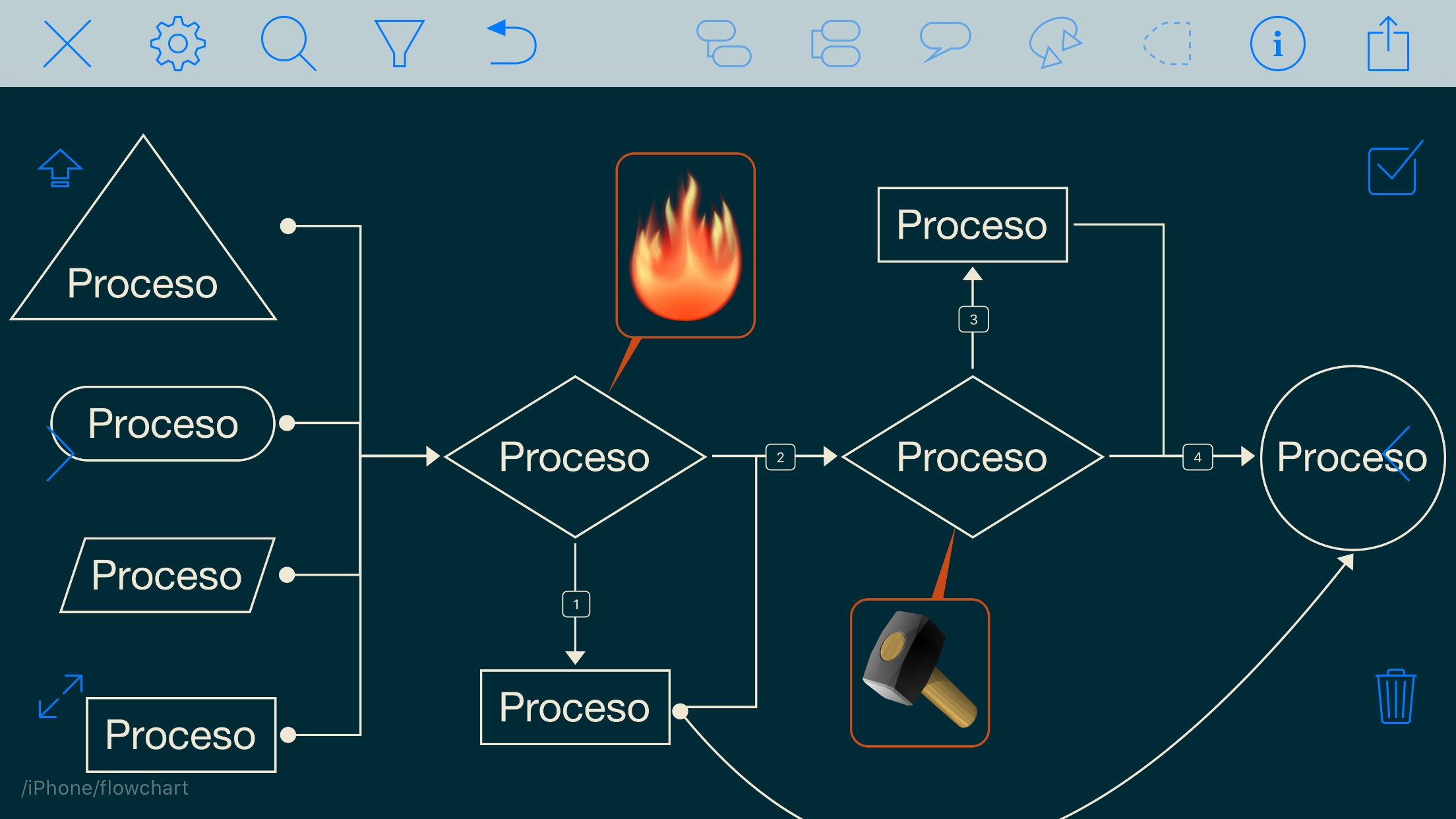
Task: Add a sibling node with bracketed-pills icon
Action: [835, 44]
